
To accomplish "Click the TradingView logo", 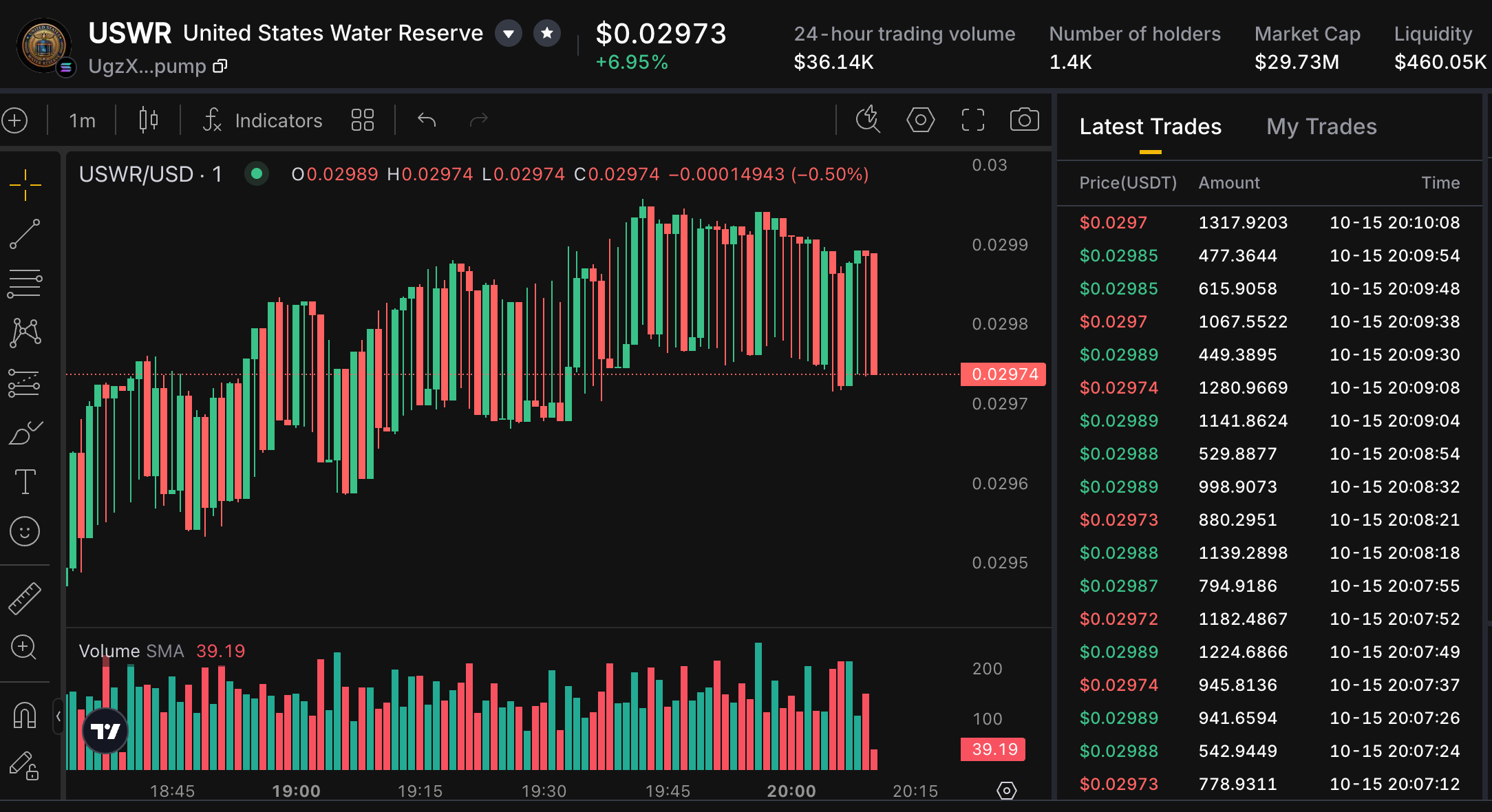I will click(105, 731).
